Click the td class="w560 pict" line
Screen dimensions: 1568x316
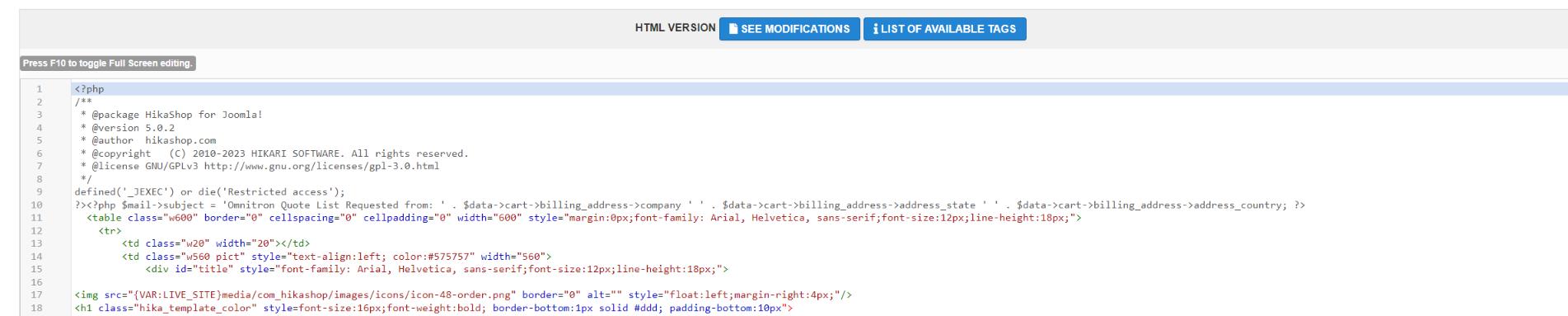(x=337, y=257)
